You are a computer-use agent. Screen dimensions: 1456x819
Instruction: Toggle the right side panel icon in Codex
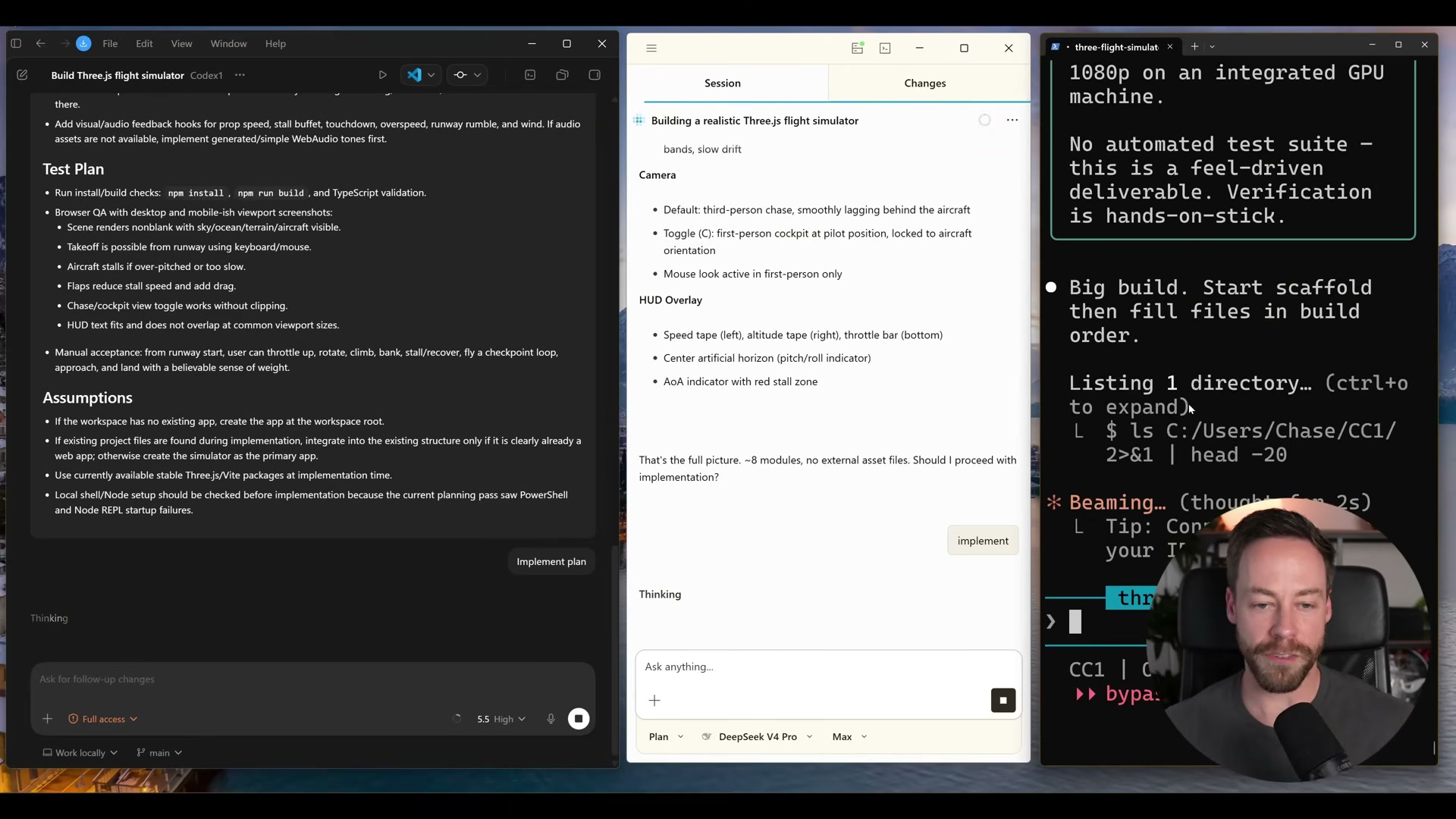(595, 75)
